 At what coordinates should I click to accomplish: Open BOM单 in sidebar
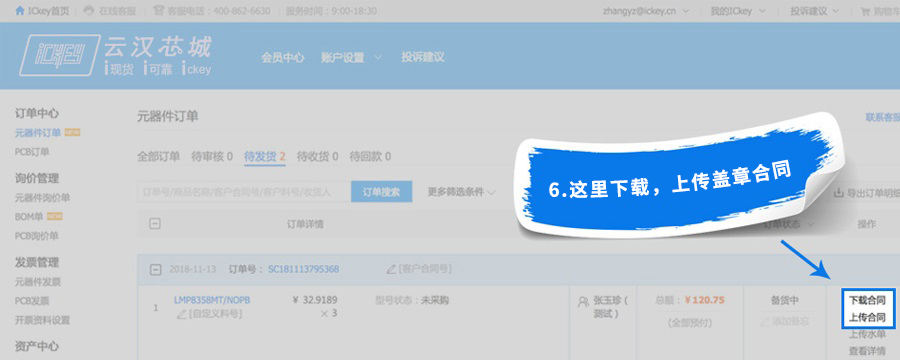29,216
